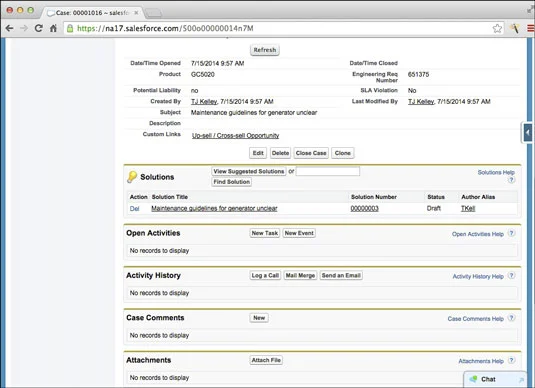Click the browser forward arrow
This screenshot has width=535, height=388.
(24, 28)
